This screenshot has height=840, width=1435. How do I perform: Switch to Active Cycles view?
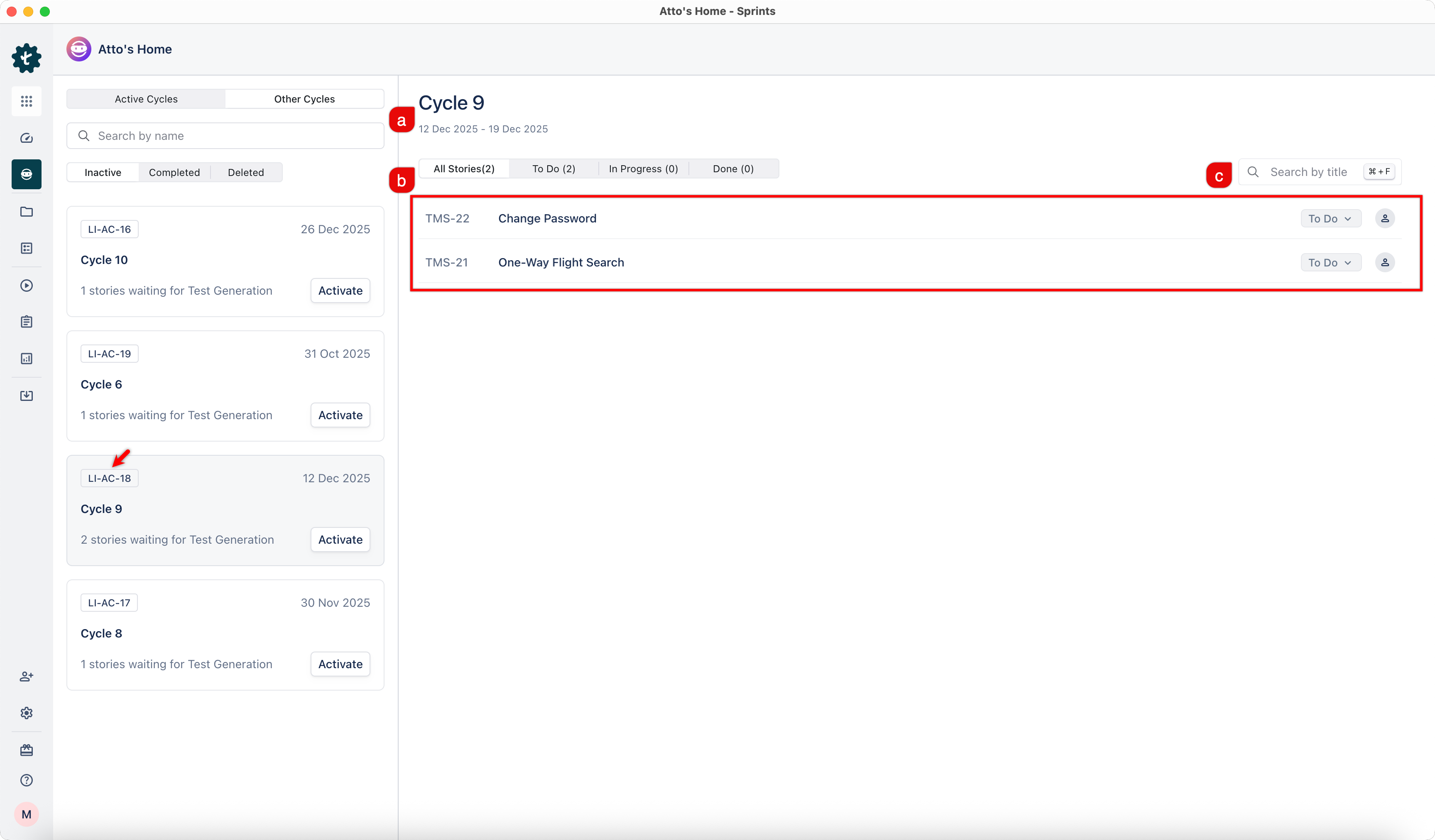[146, 99]
